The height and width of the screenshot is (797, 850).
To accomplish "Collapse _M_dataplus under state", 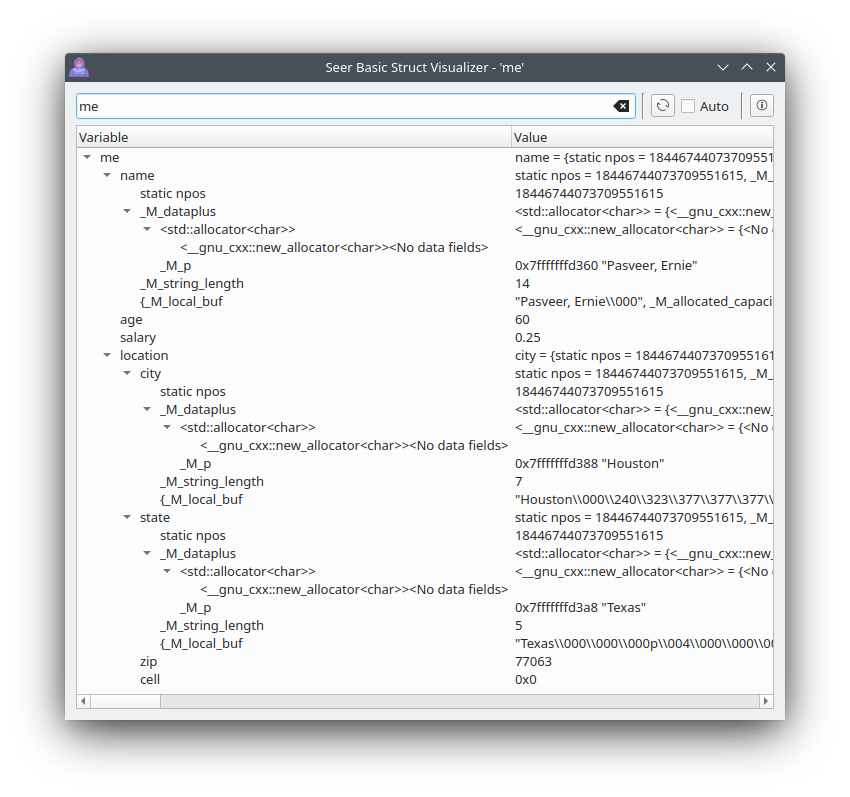I will [x=147, y=553].
